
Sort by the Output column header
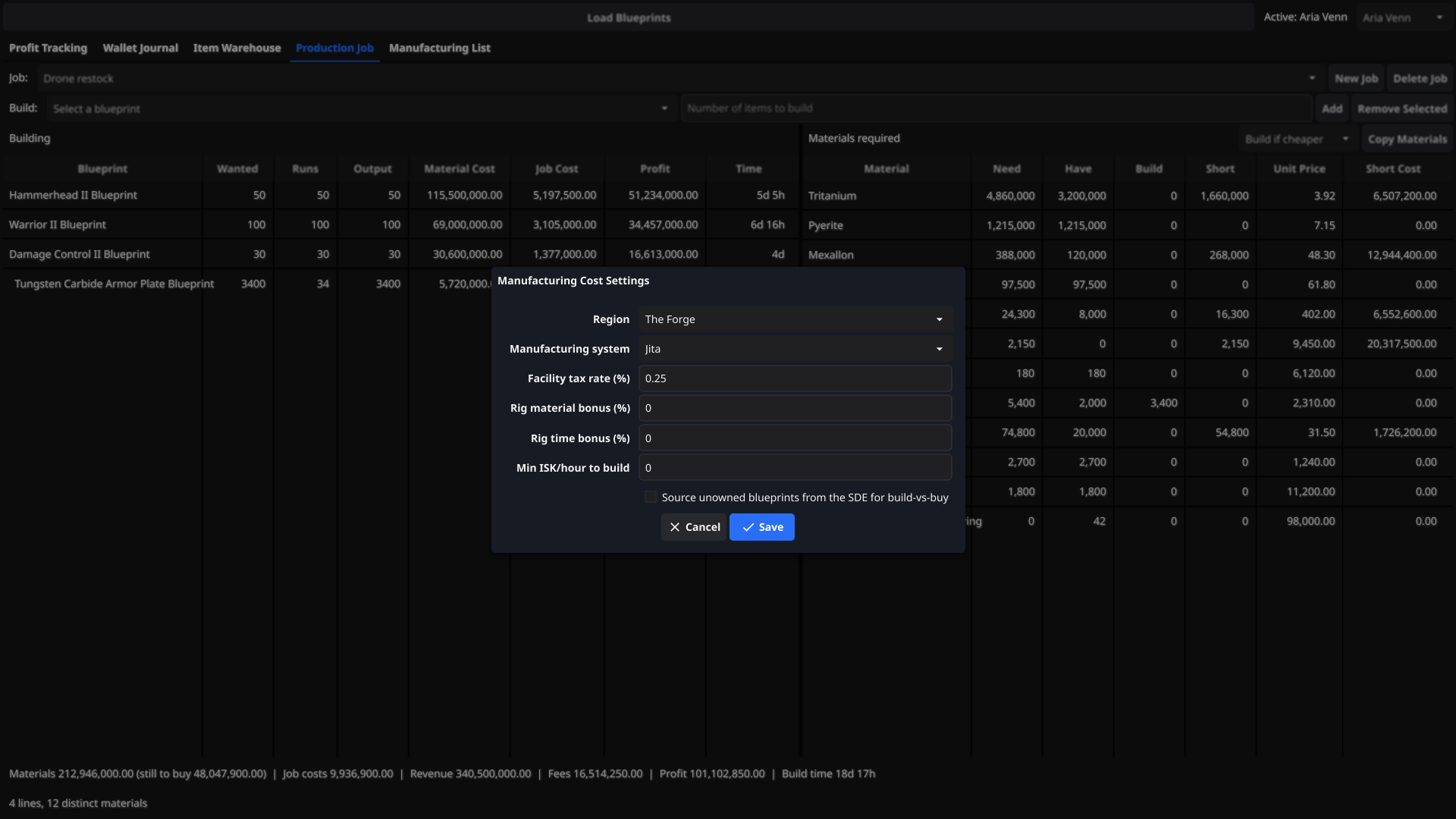(x=372, y=168)
